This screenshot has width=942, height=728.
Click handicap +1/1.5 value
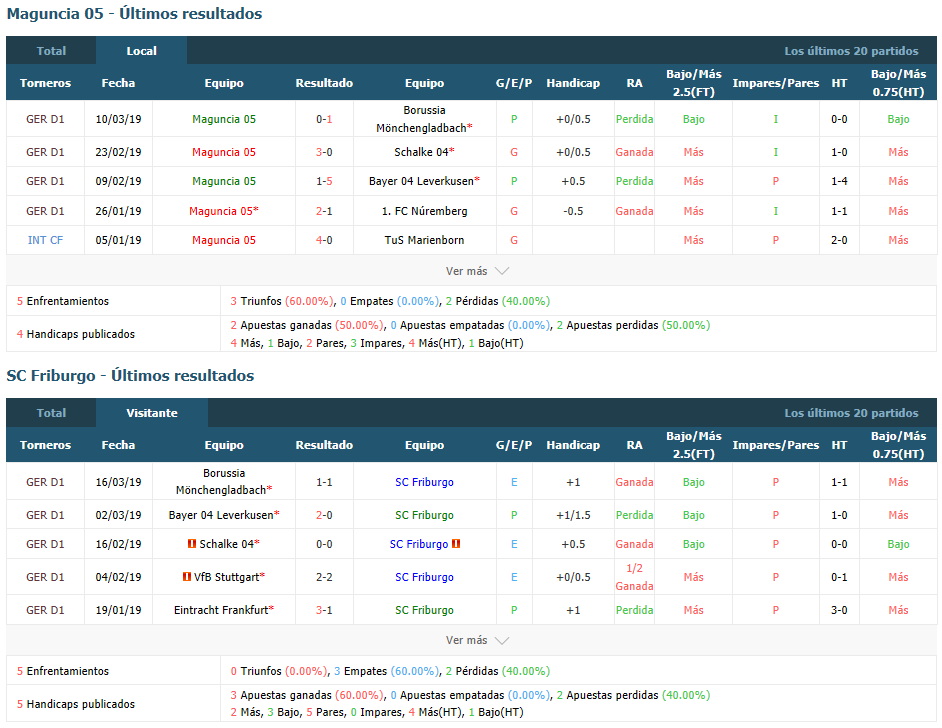[573, 515]
